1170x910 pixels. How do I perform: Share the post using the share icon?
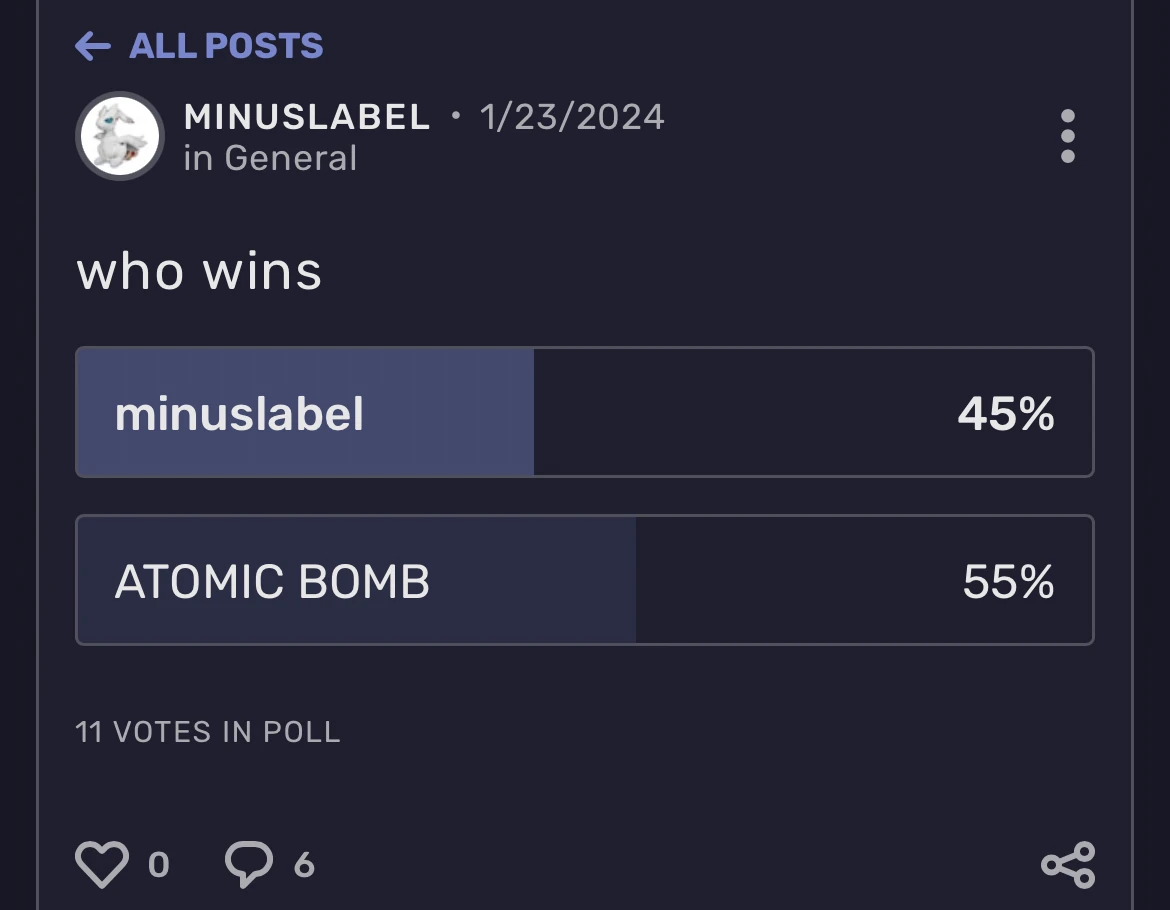tap(1068, 864)
